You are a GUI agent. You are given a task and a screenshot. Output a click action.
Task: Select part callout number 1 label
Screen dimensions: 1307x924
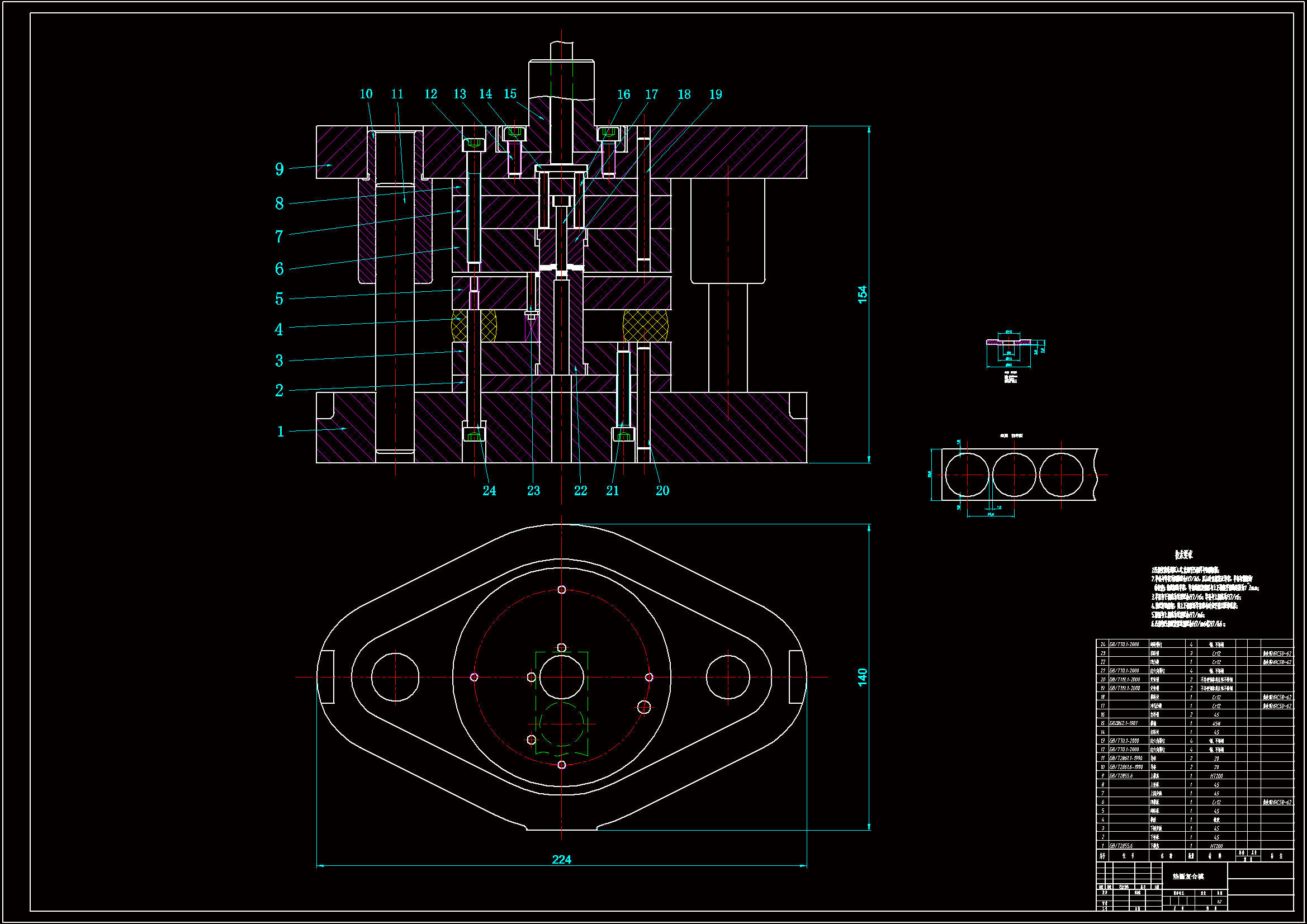280,432
